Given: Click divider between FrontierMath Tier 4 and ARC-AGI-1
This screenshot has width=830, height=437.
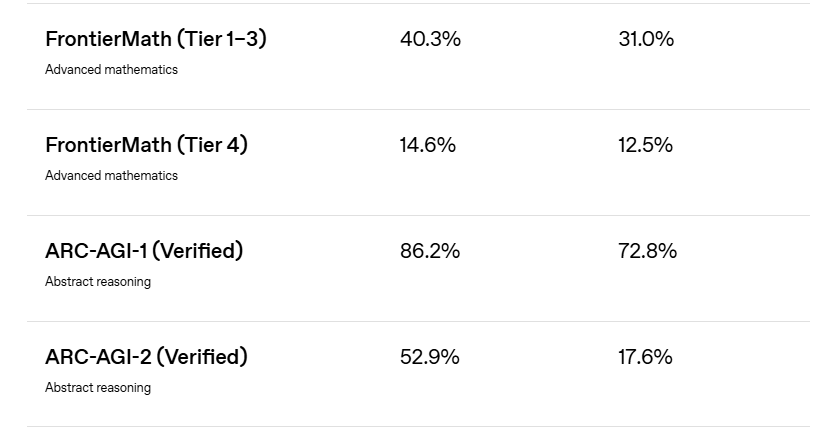Looking at the screenshot, I should point(418,215).
